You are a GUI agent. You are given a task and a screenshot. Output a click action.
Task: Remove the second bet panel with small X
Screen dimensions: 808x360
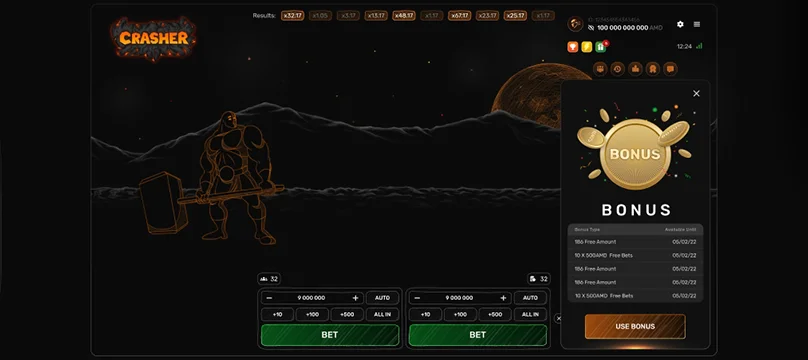tap(558, 318)
